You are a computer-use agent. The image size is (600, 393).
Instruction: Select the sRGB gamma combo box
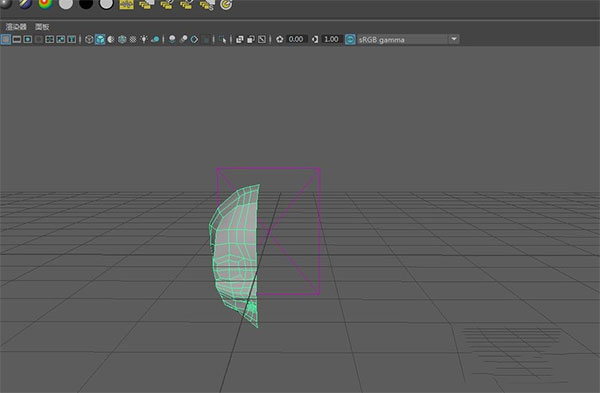408,39
